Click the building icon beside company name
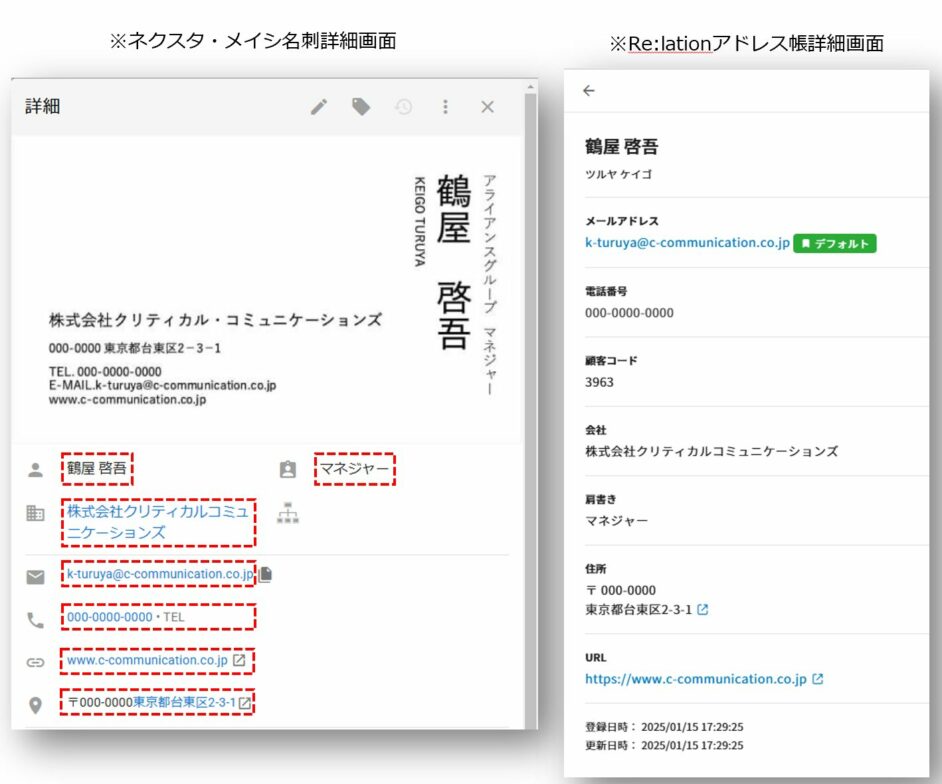This screenshot has height=784, width=942. tap(35, 513)
